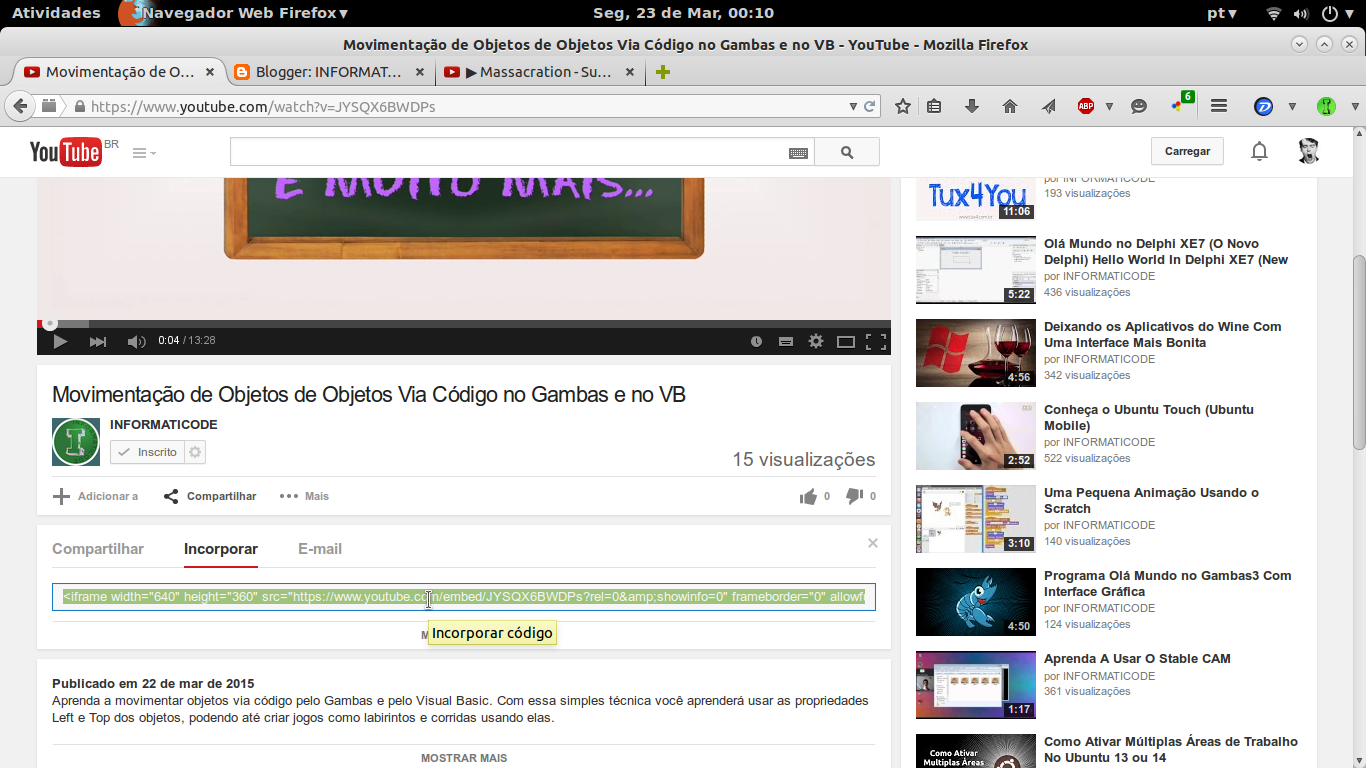Open Atividades overview
The width and height of the screenshot is (1366, 768).
(56, 13)
